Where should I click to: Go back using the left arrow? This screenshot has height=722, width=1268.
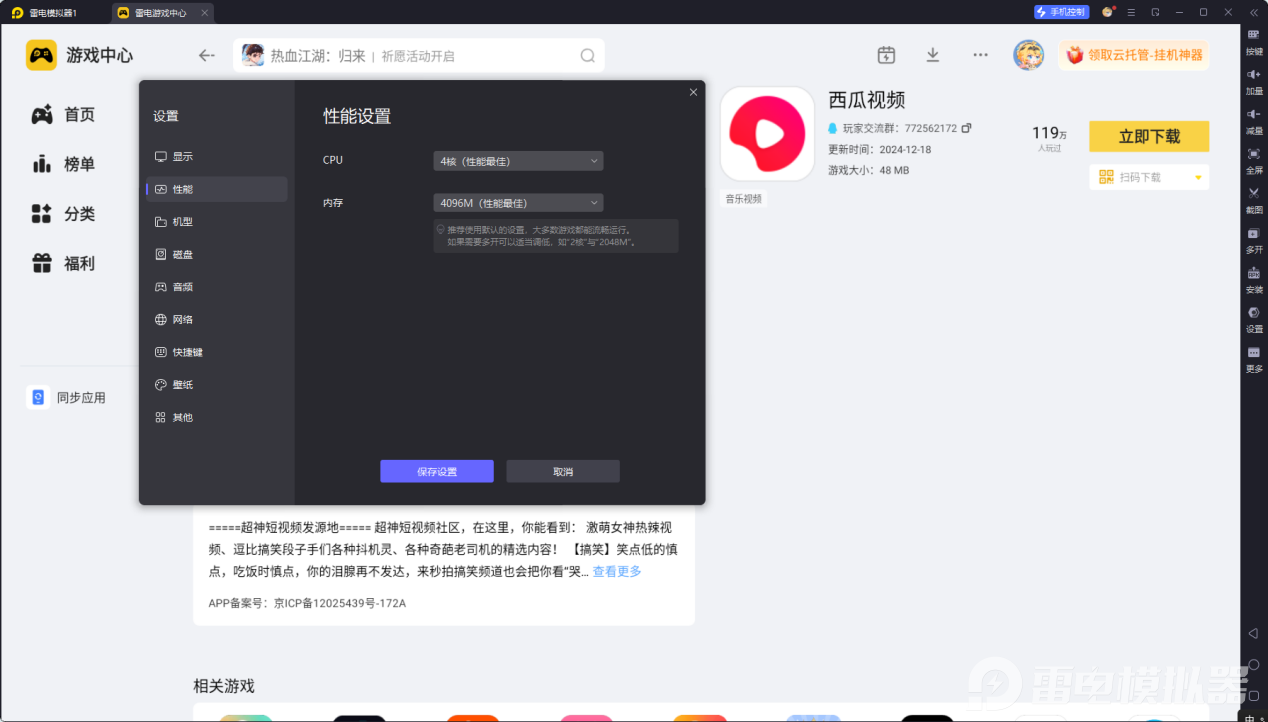pyautogui.click(x=207, y=55)
